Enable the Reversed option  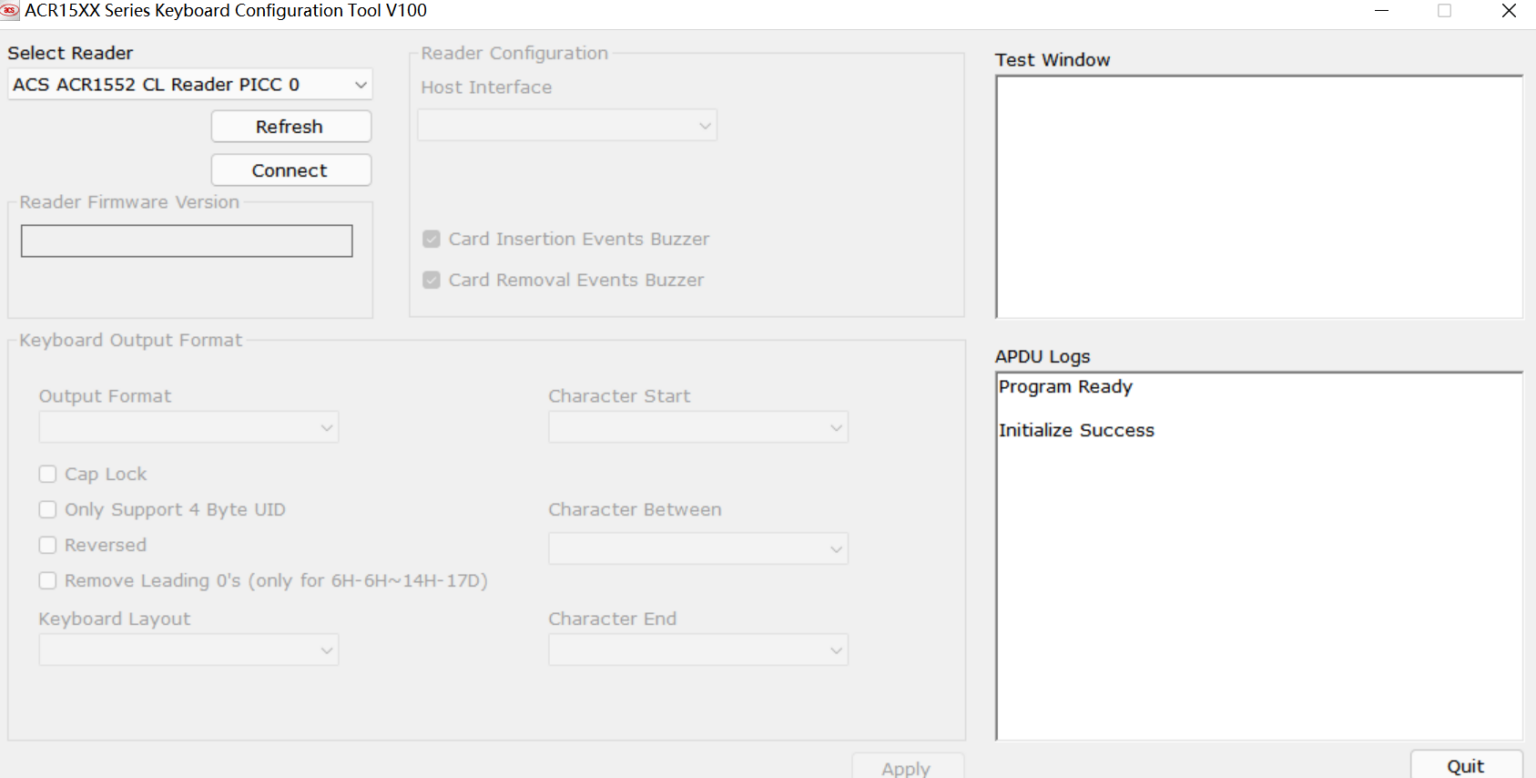(47, 544)
